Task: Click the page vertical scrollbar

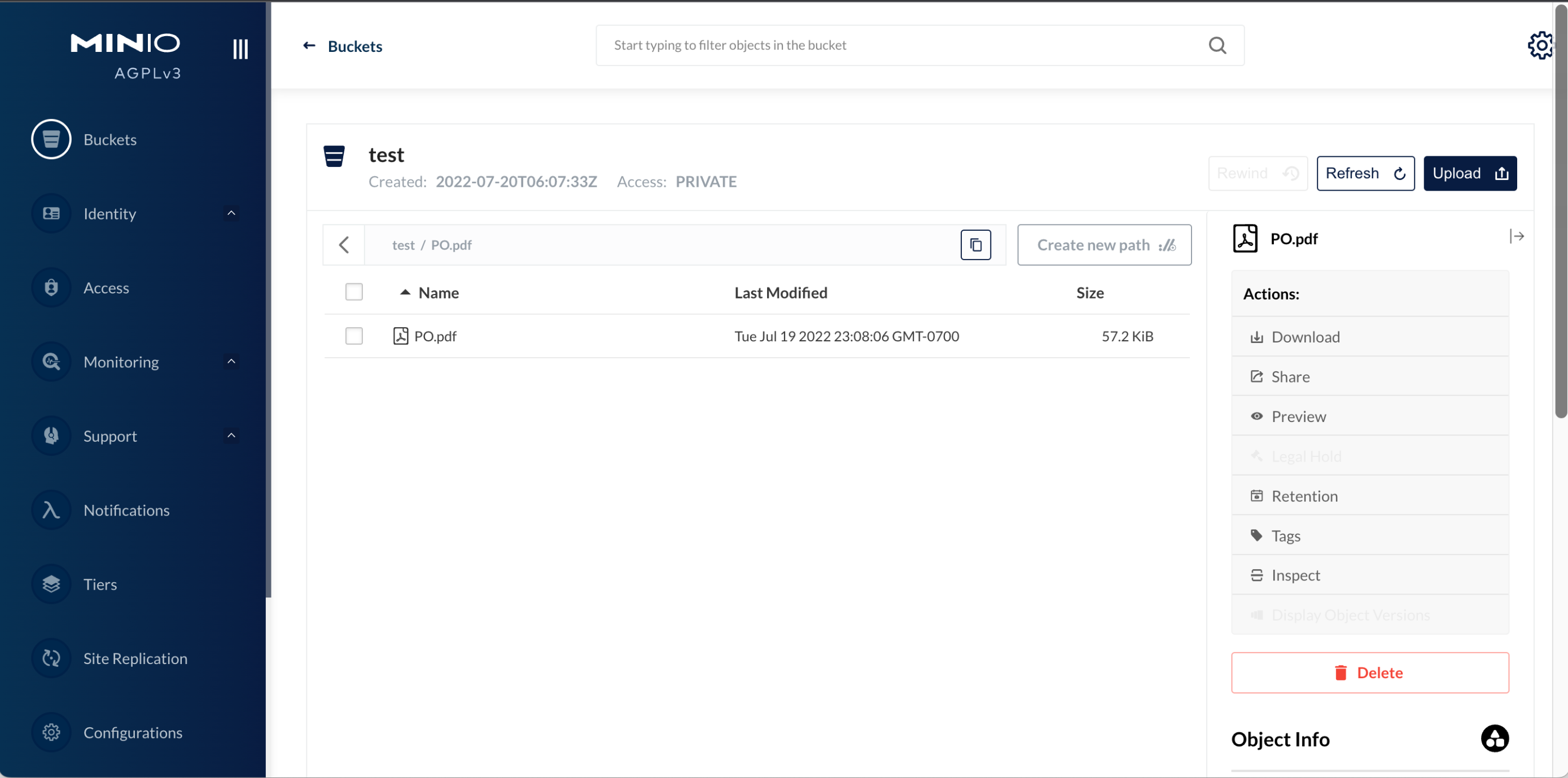Action: pyautogui.click(x=1561, y=213)
